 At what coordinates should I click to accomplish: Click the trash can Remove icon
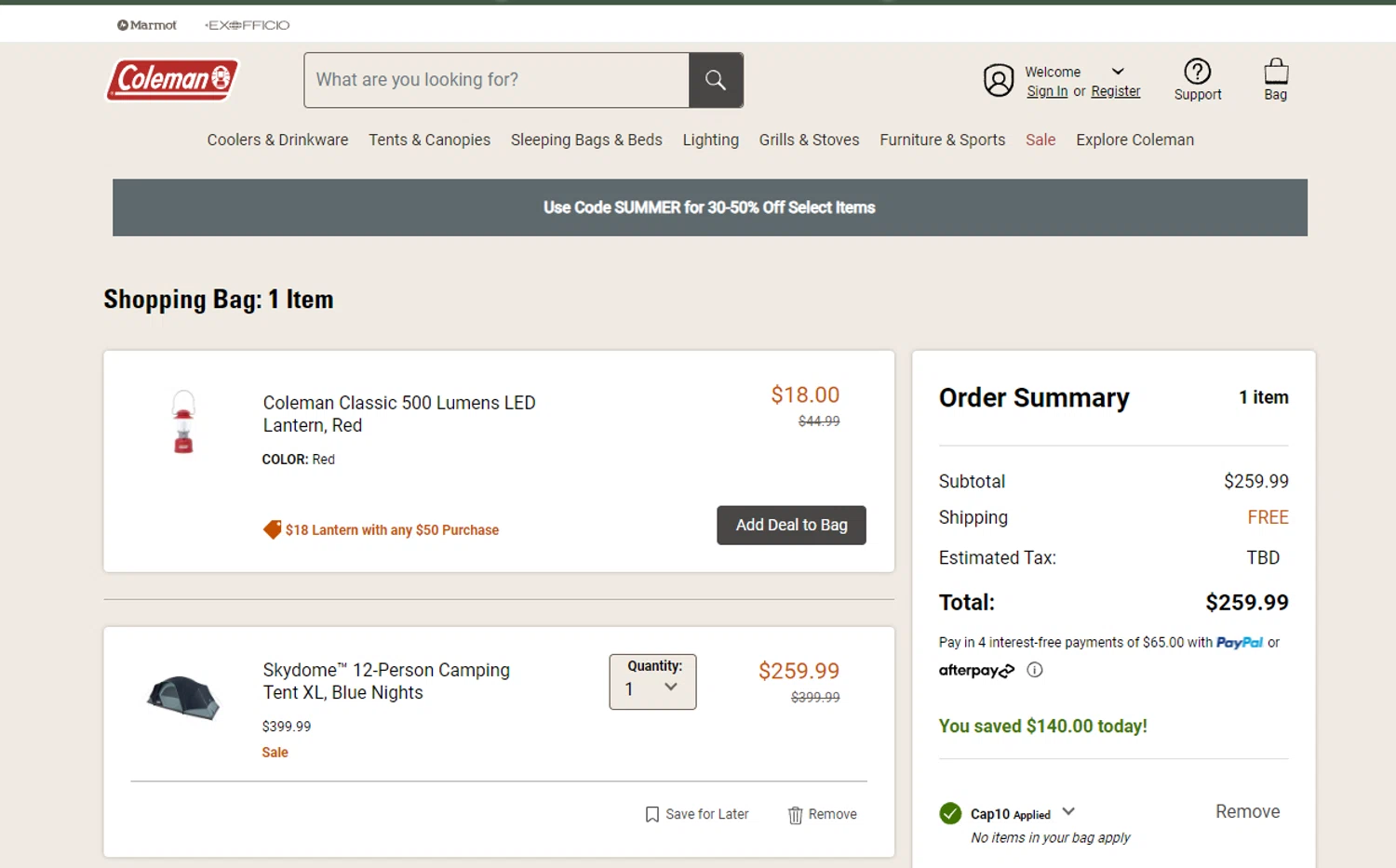coord(795,815)
